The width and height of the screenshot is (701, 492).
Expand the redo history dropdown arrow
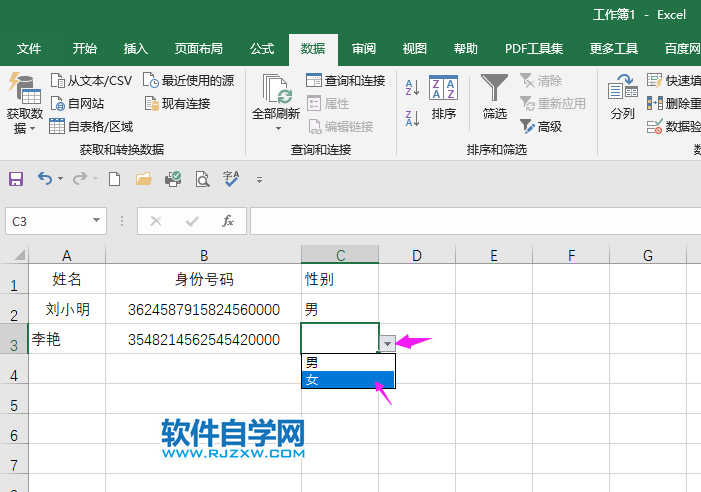tap(95, 179)
